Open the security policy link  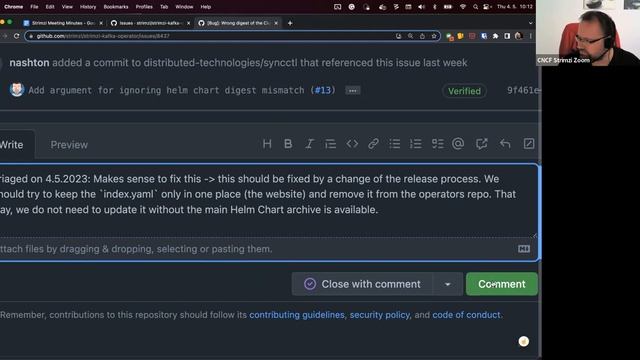click(380, 315)
